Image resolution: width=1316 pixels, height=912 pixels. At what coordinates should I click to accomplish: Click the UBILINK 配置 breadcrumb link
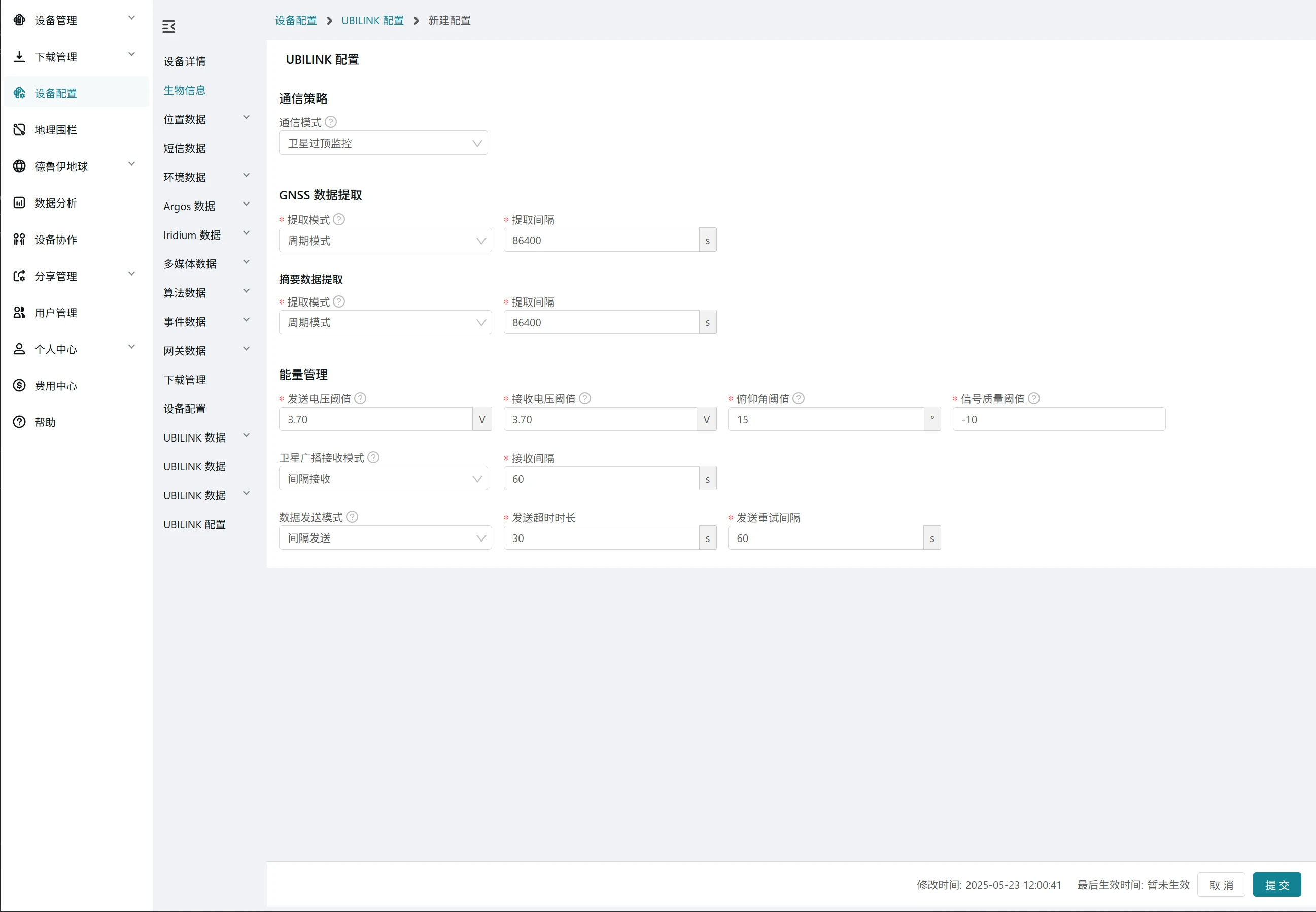click(372, 21)
